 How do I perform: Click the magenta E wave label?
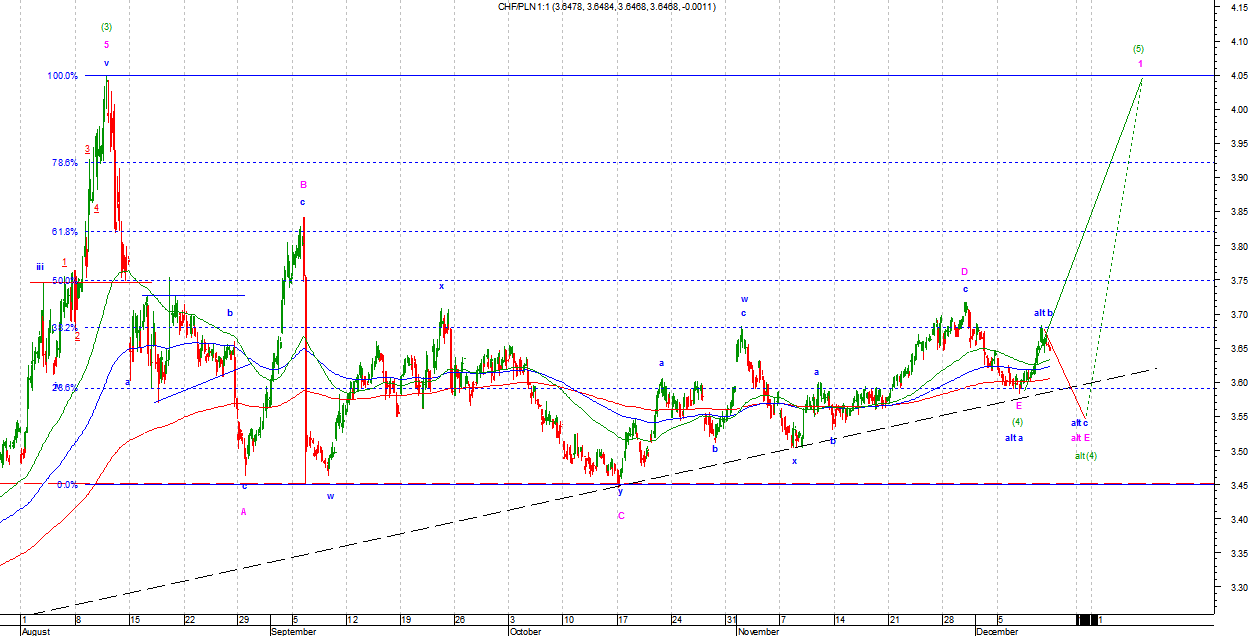coord(1018,406)
